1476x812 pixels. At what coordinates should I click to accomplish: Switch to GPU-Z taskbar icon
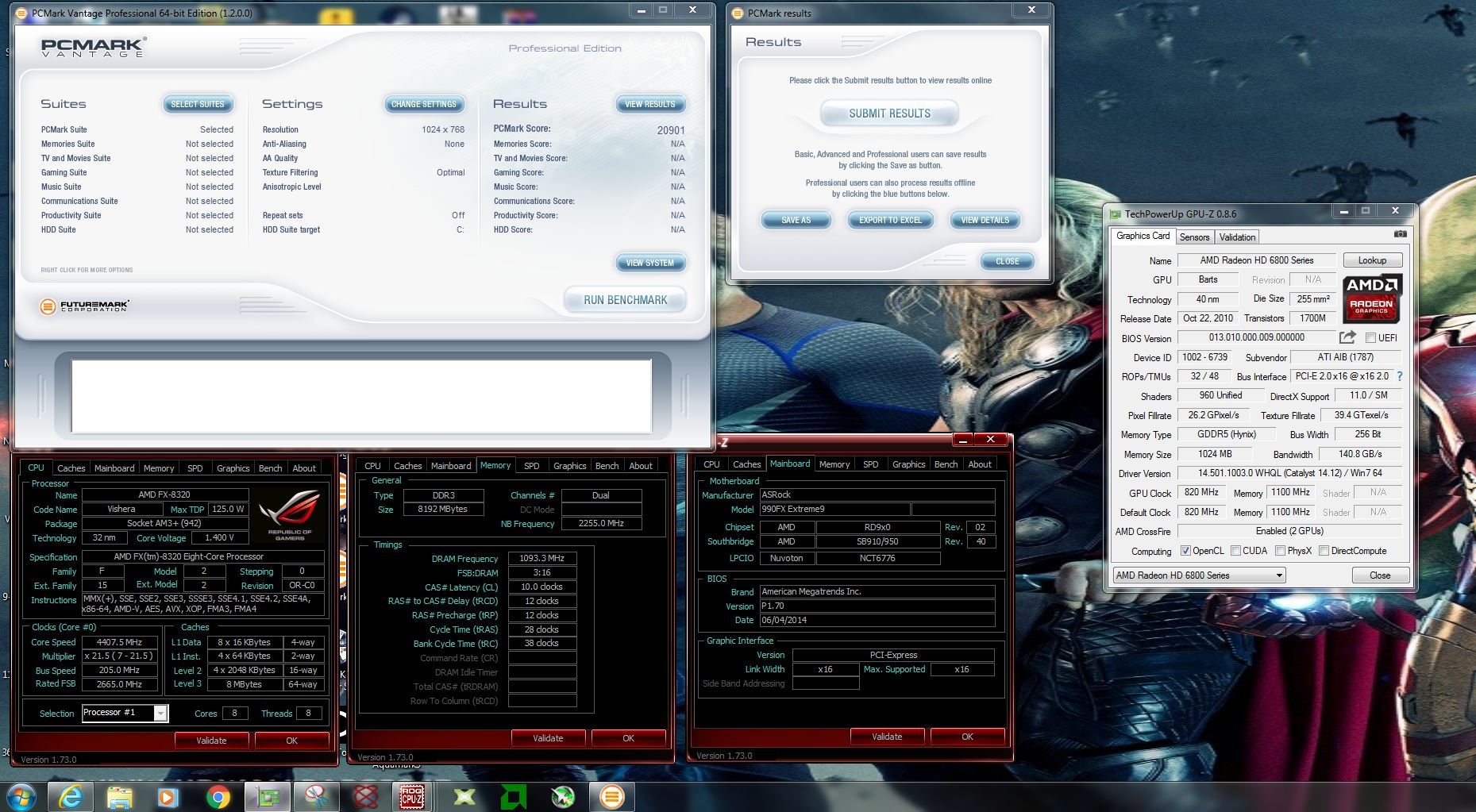point(268,796)
